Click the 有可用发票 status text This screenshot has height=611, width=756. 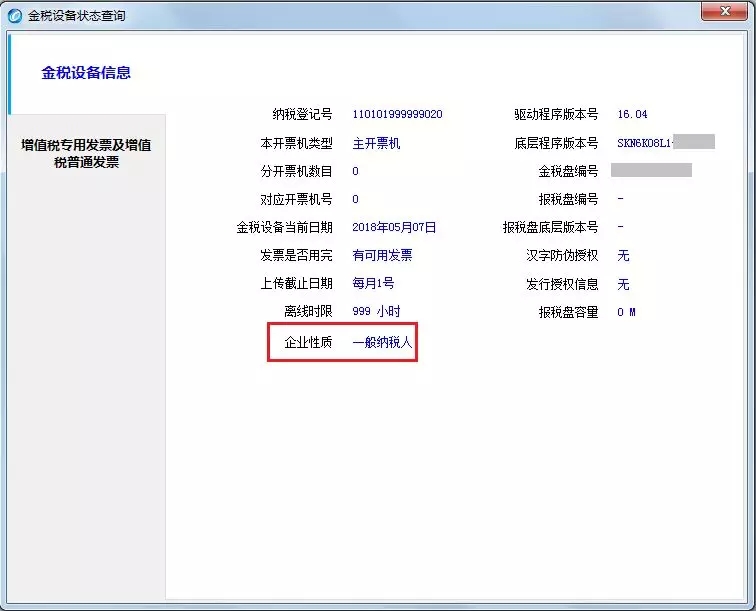click(x=382, y=255)
